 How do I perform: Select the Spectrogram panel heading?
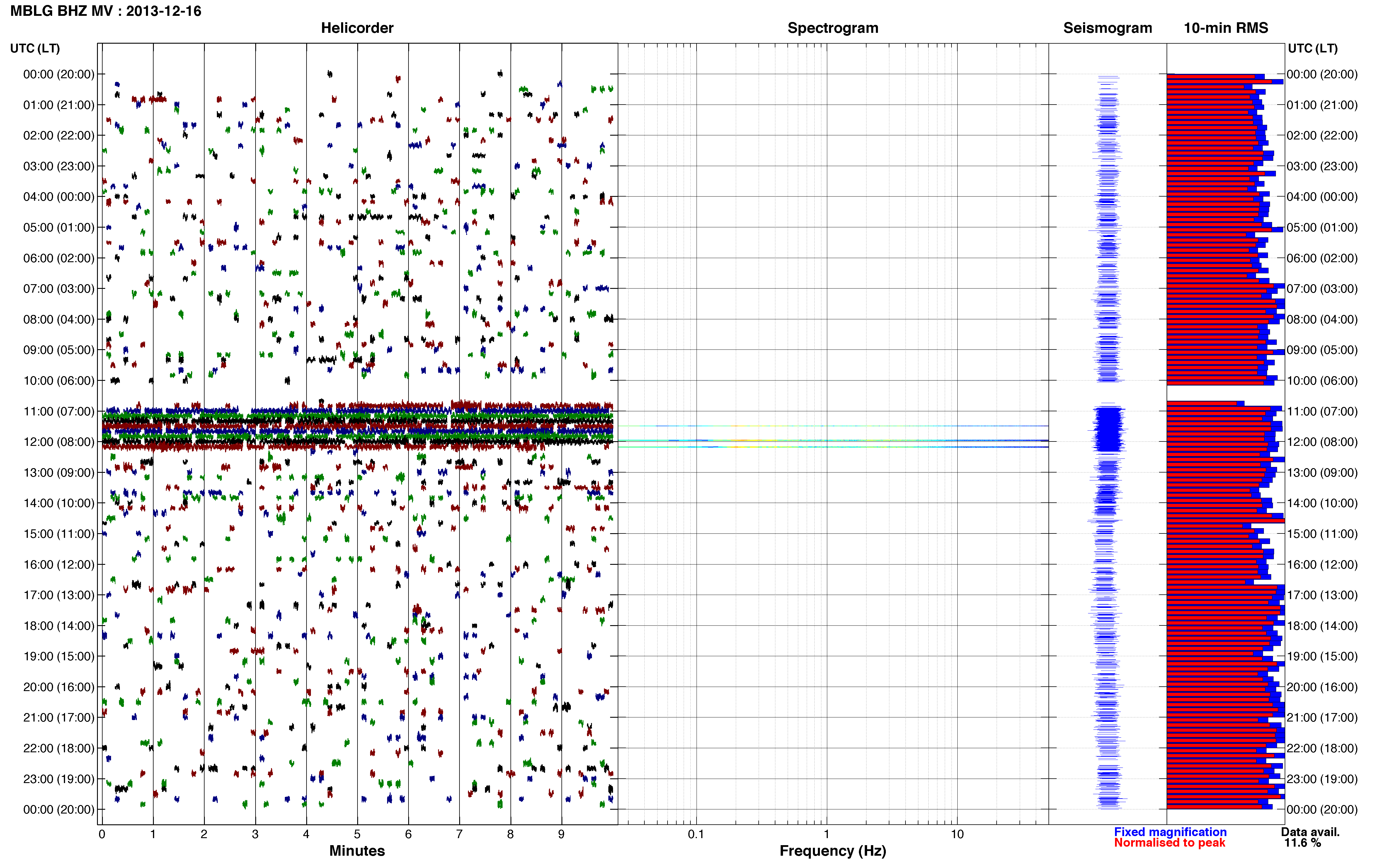point(833,28)
